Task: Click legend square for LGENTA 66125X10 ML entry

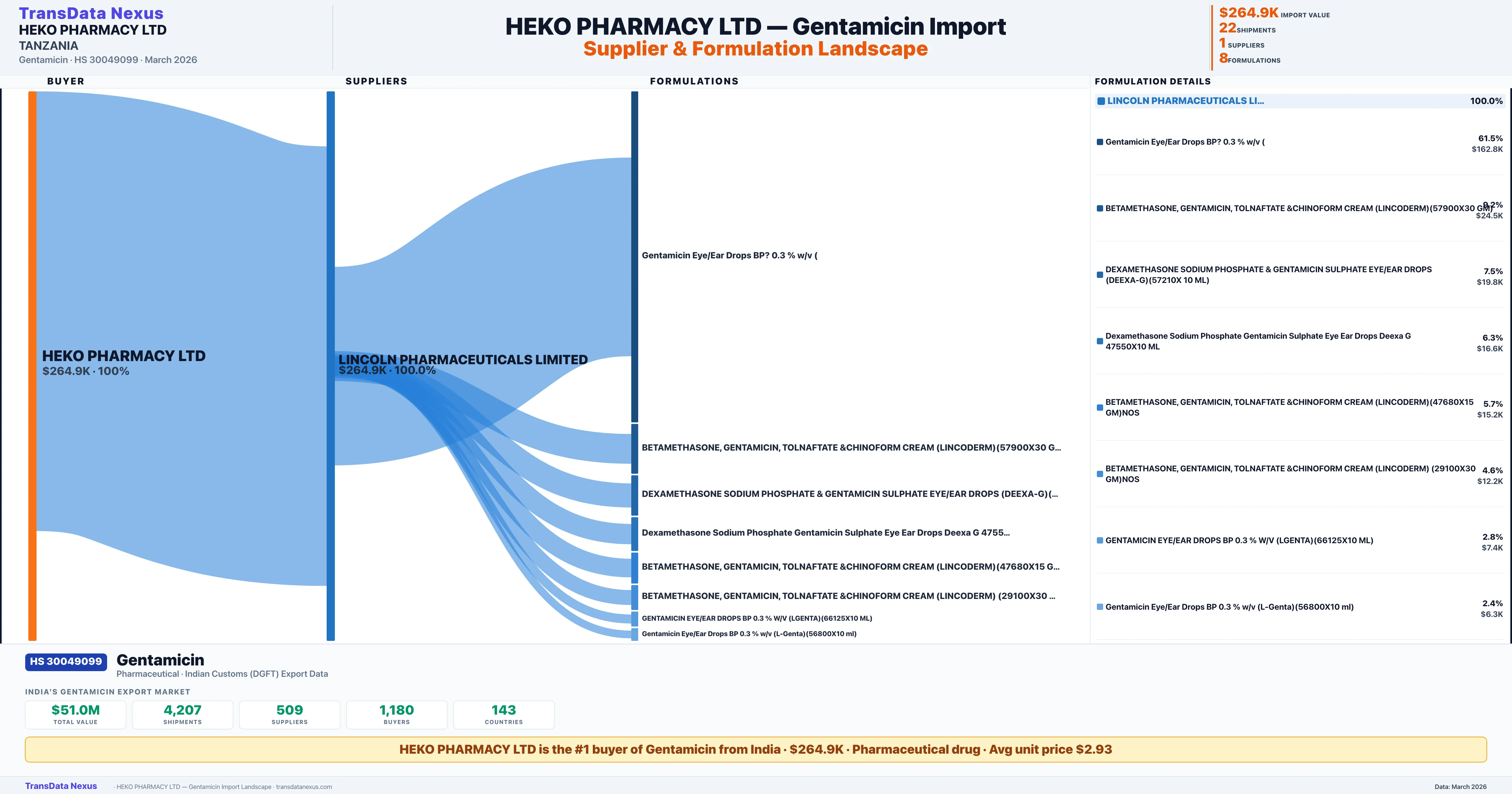Action: point(1100,540)
